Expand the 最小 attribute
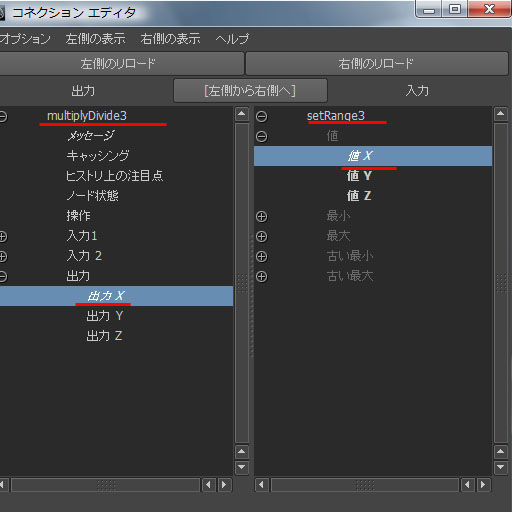This screenshot has height=512, width=512. coord(262,217)
